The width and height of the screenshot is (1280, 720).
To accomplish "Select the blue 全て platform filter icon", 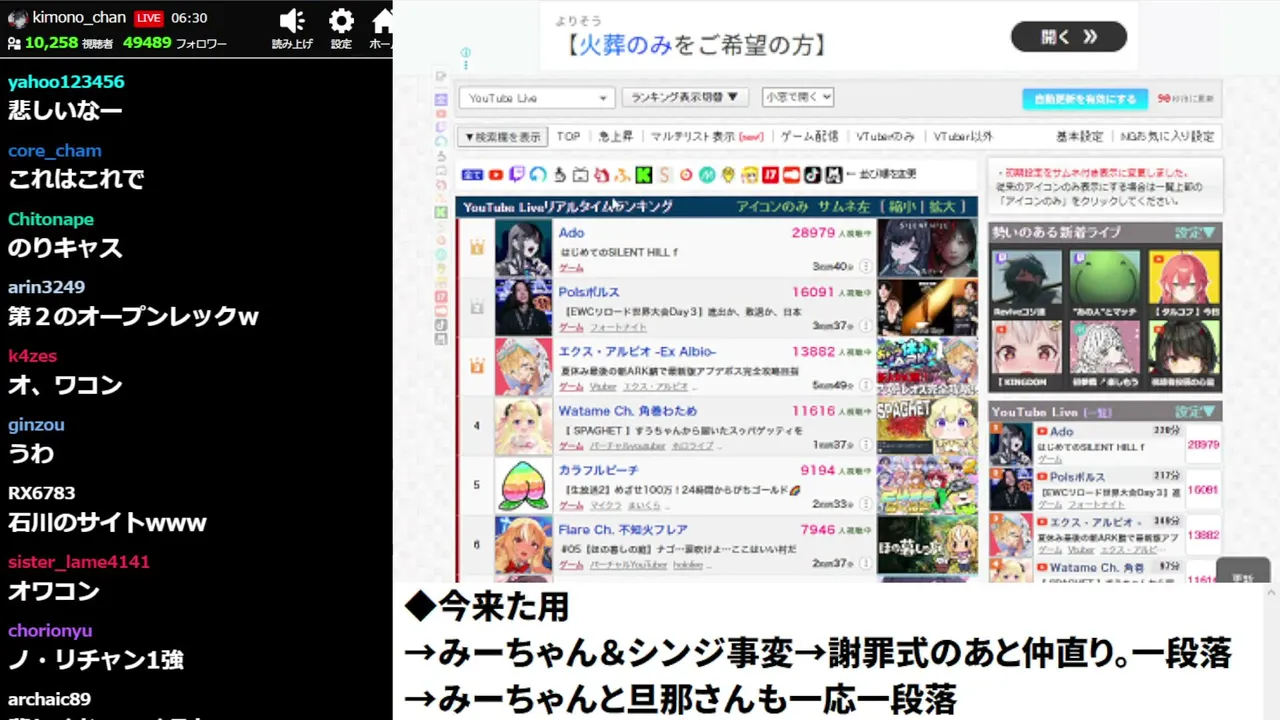I will [x=472, y=175].
